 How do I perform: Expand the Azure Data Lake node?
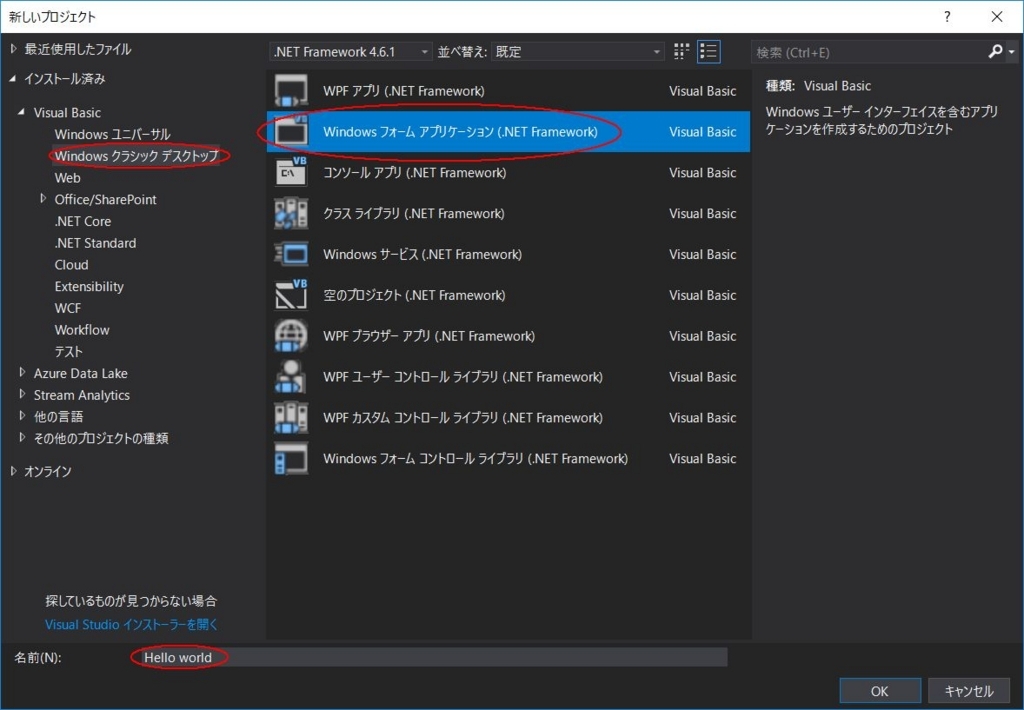(x=22, y=372)
